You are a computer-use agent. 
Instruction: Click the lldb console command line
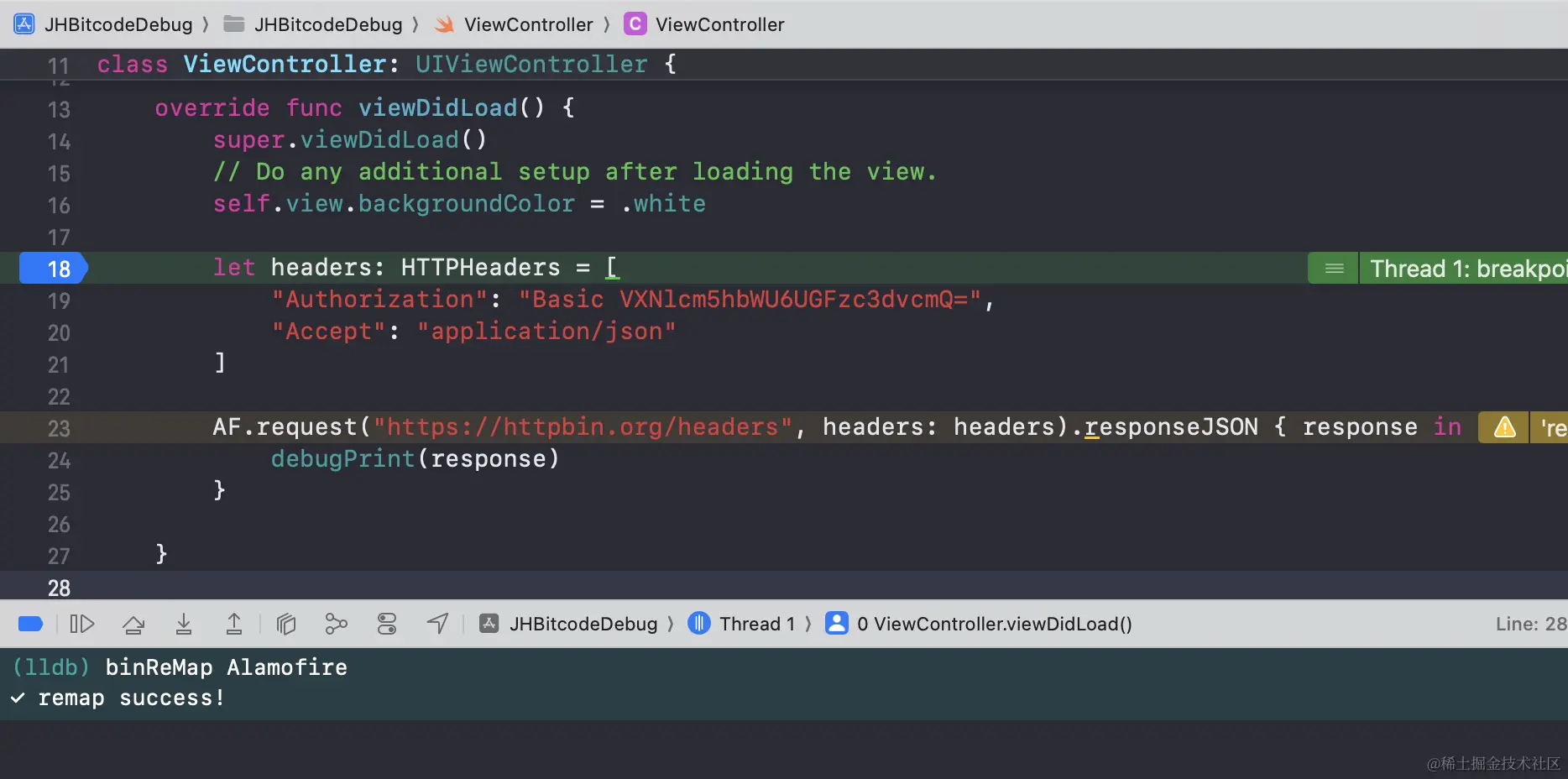(x=180, y=667)
